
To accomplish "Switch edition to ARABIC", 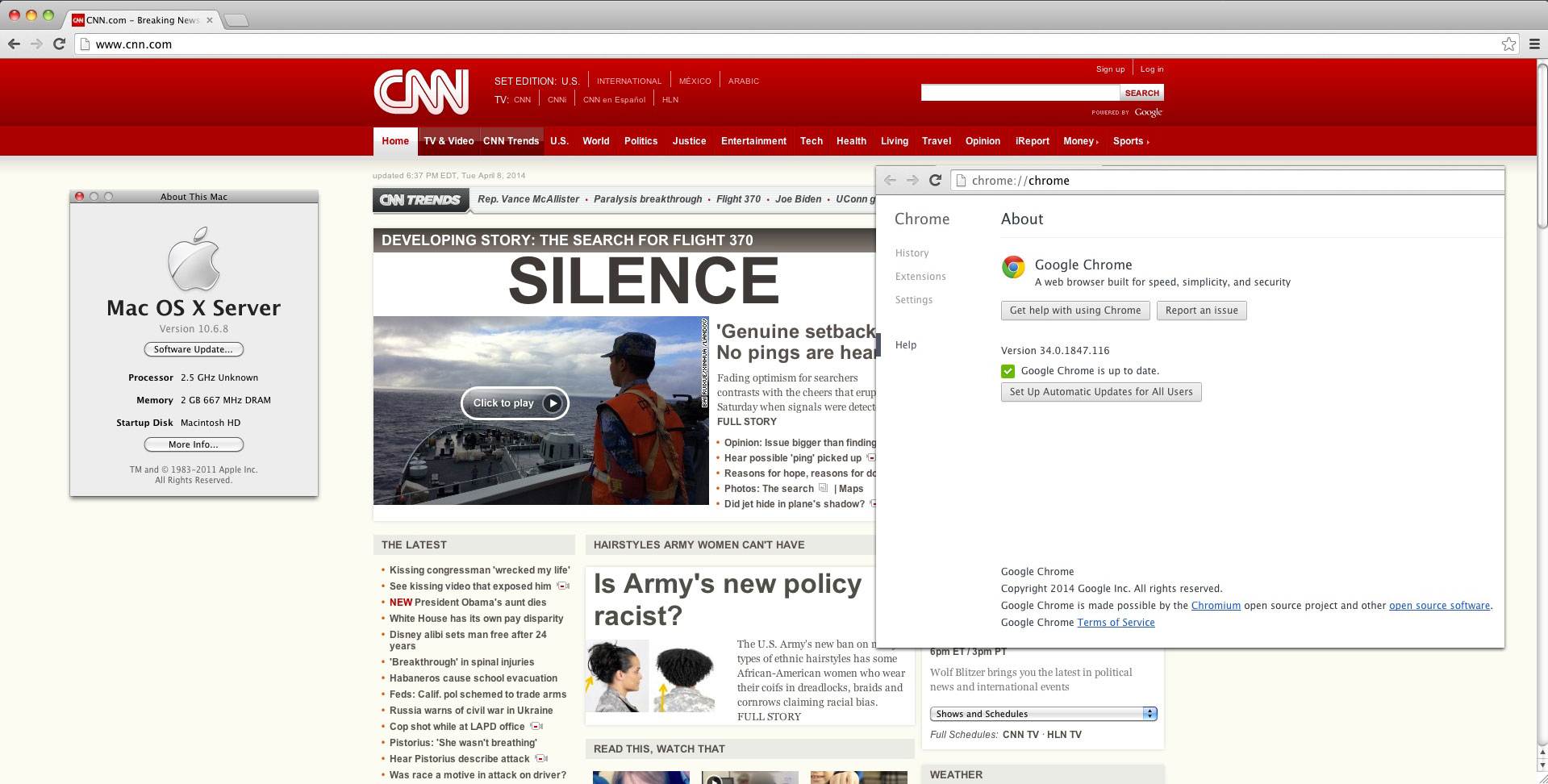I will point(744,81).
